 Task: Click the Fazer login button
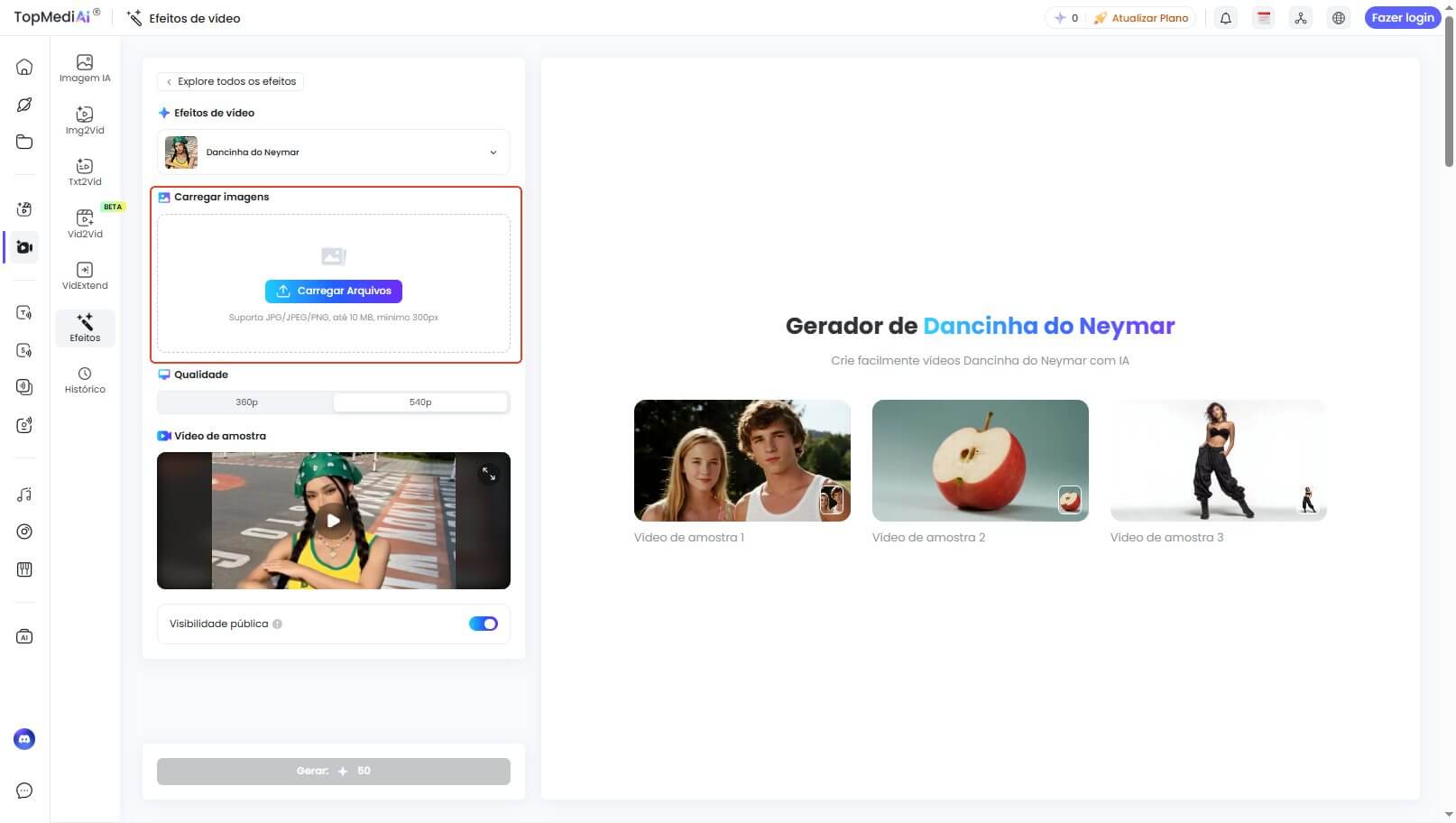1402,17
